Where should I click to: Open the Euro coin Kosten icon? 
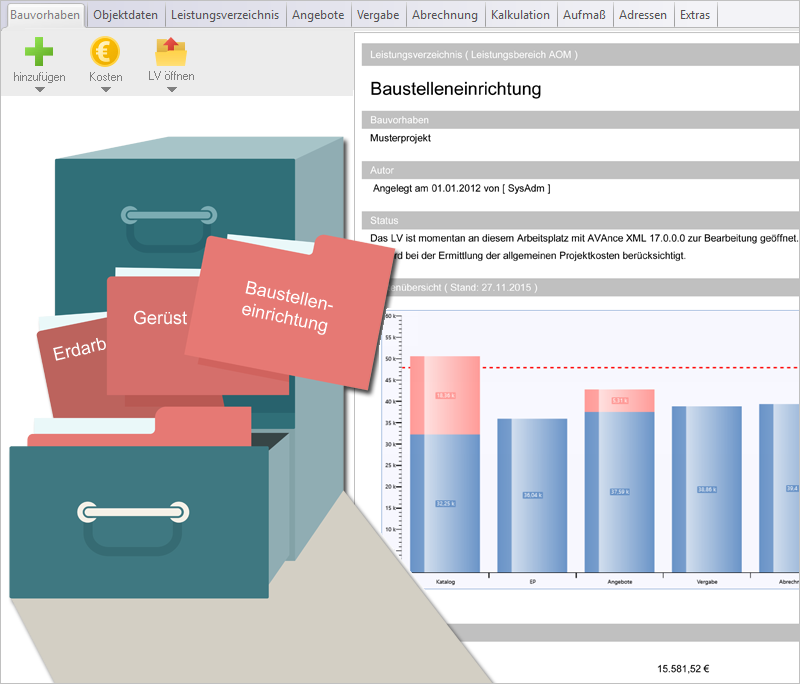105,52
